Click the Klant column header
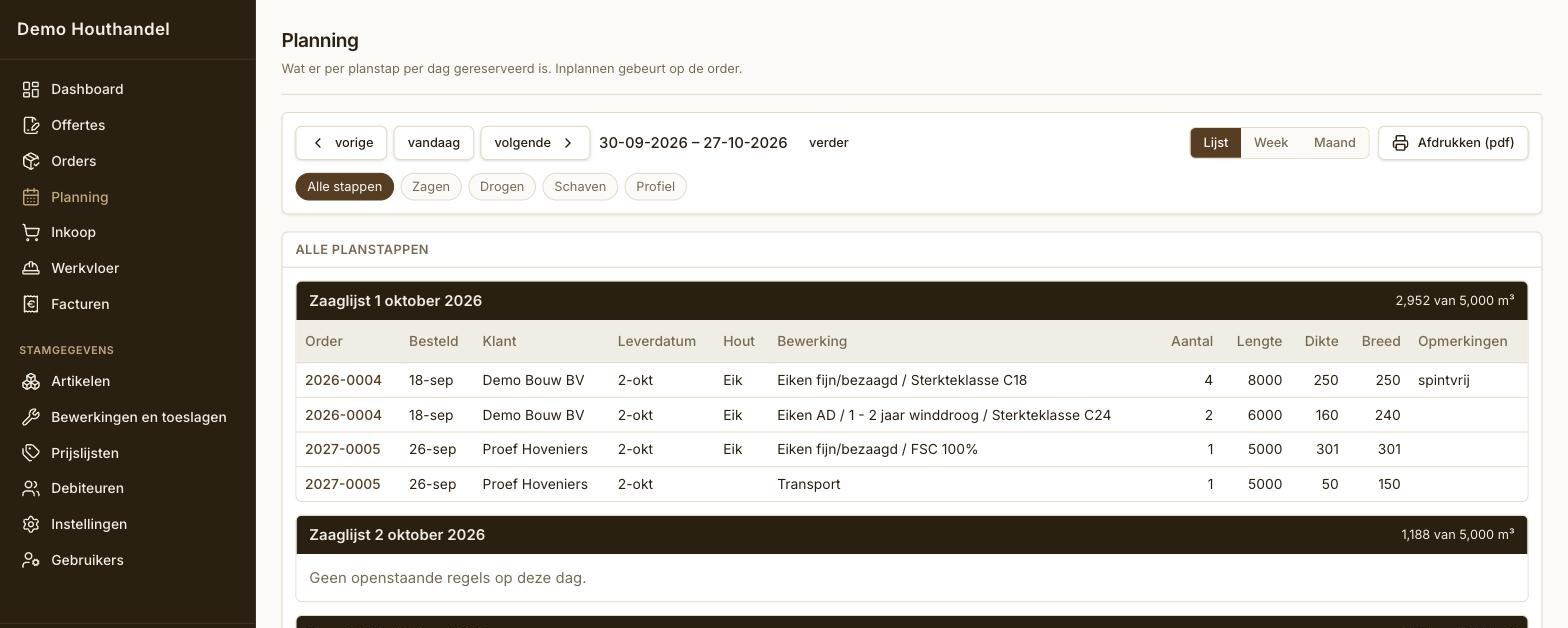This screenshot has width=1568, height=628. 499,342
